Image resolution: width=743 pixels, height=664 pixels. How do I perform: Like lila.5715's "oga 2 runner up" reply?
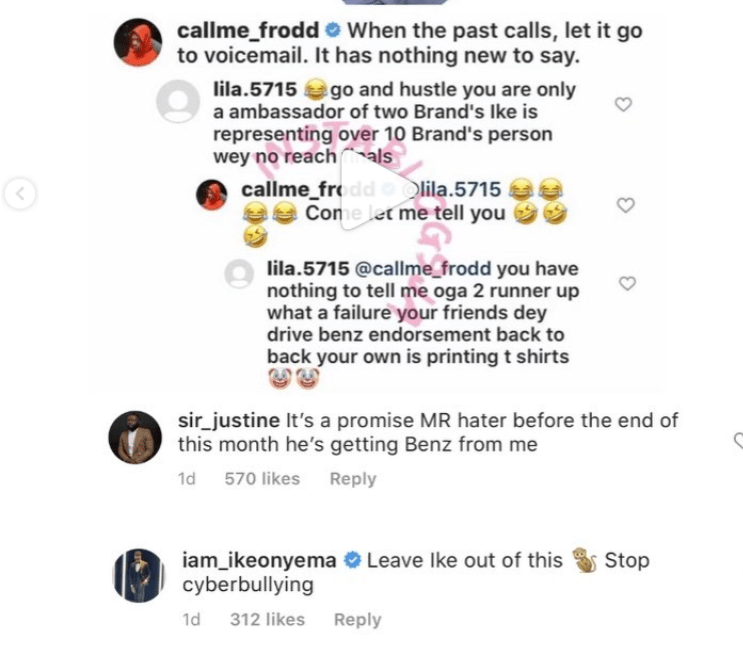[628, 284]
